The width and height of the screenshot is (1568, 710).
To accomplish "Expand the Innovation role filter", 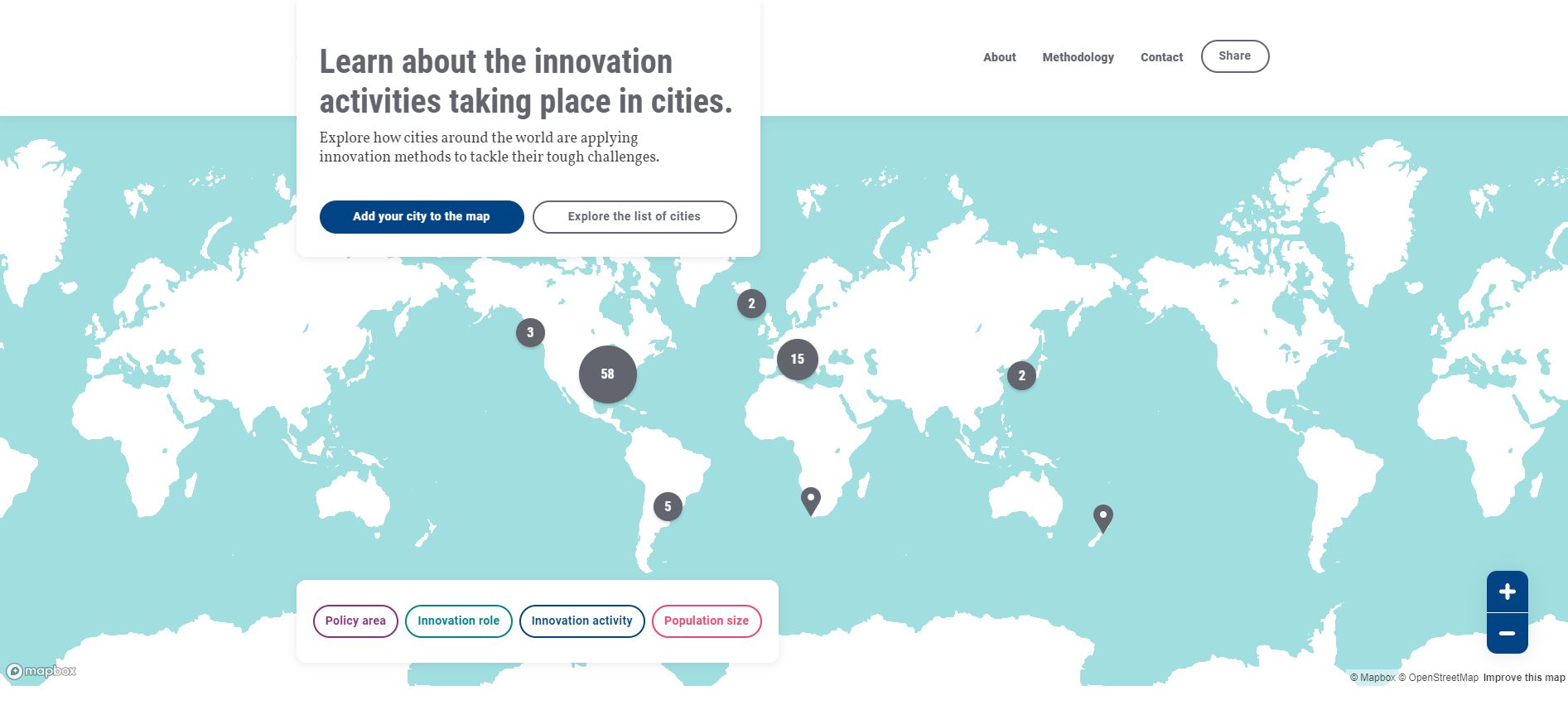I will [458, 621].
